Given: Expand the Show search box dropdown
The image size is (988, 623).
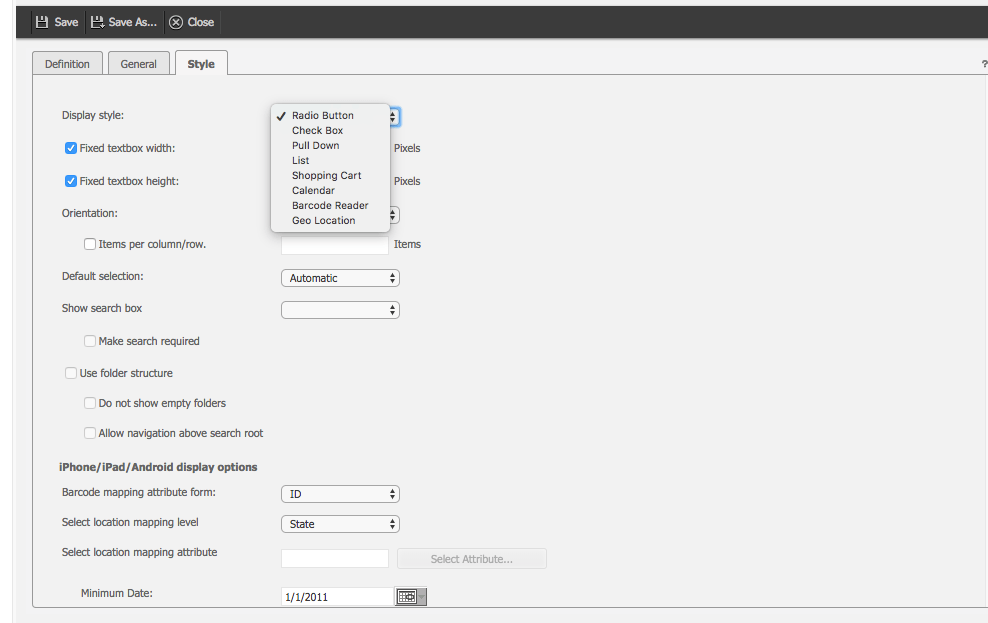Looking at the screenshot, I should tap(340, 310).
